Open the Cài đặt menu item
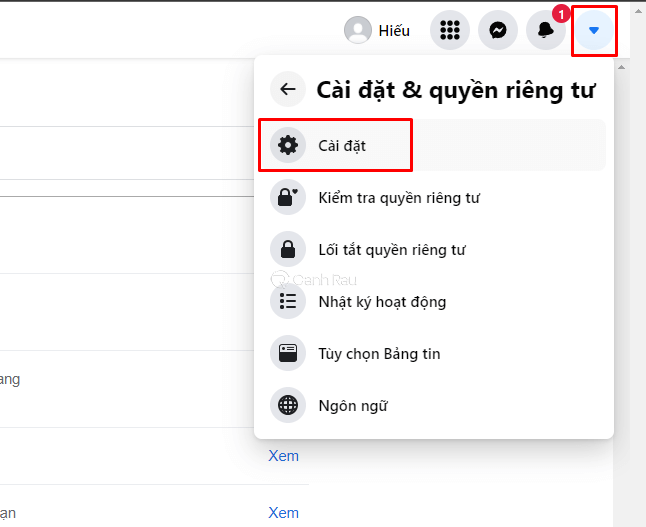The width and height of the screenshot is (646, 527). (433, 145)
